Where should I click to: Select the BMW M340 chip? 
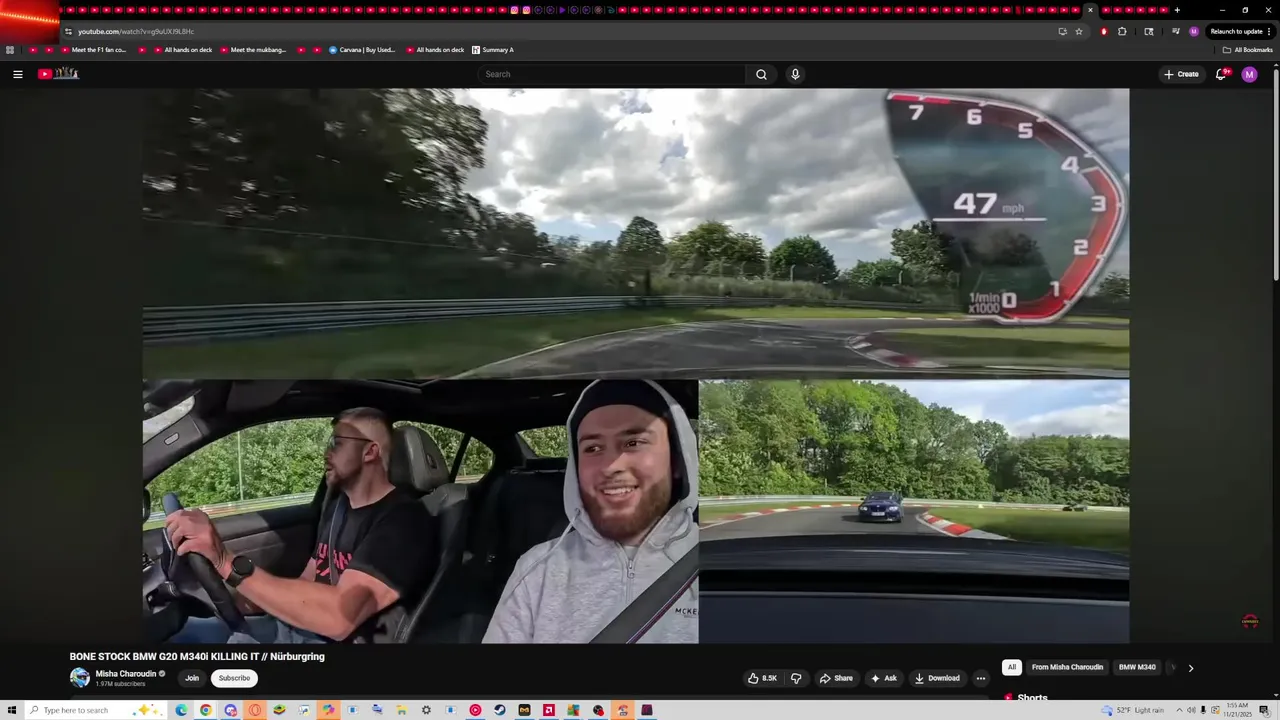pyautogui.click(x=1137, y=667)
